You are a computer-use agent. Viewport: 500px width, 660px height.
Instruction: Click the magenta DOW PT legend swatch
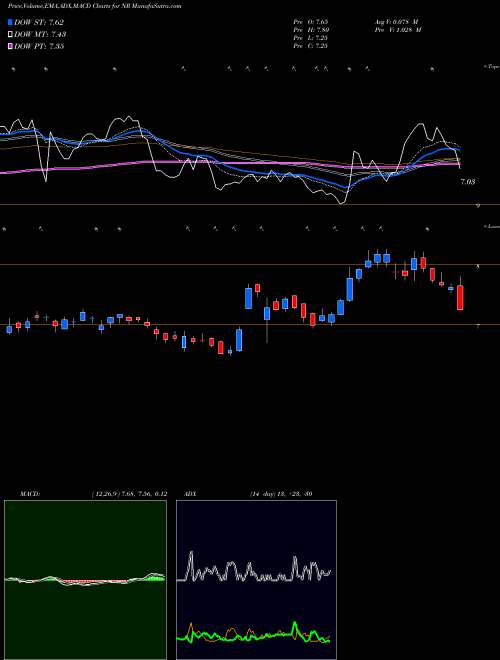(10, 46)
